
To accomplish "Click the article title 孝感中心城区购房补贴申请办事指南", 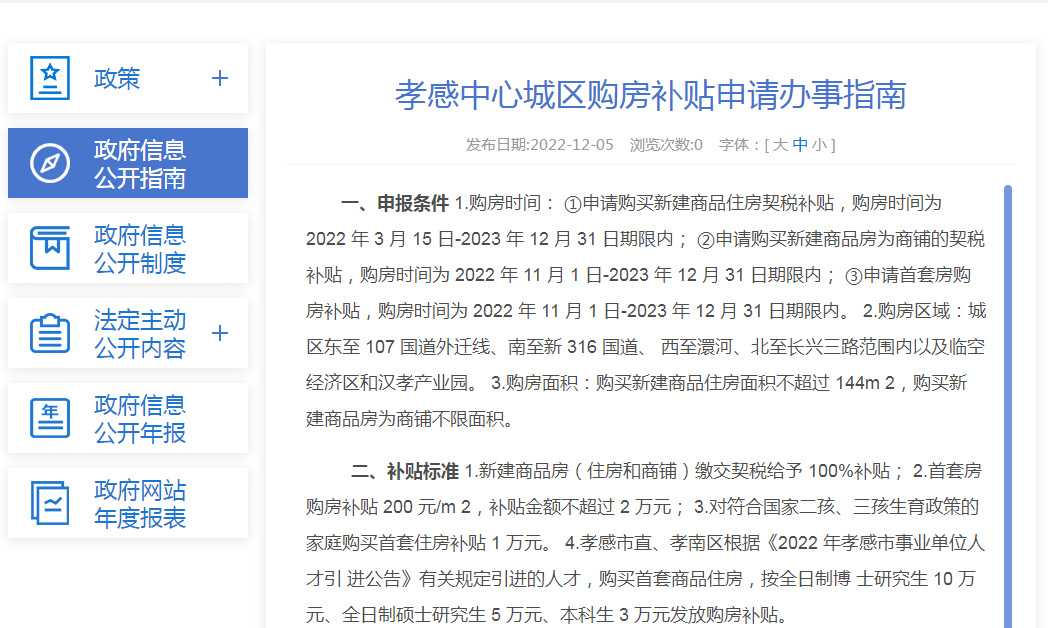I will click(650, 95).
